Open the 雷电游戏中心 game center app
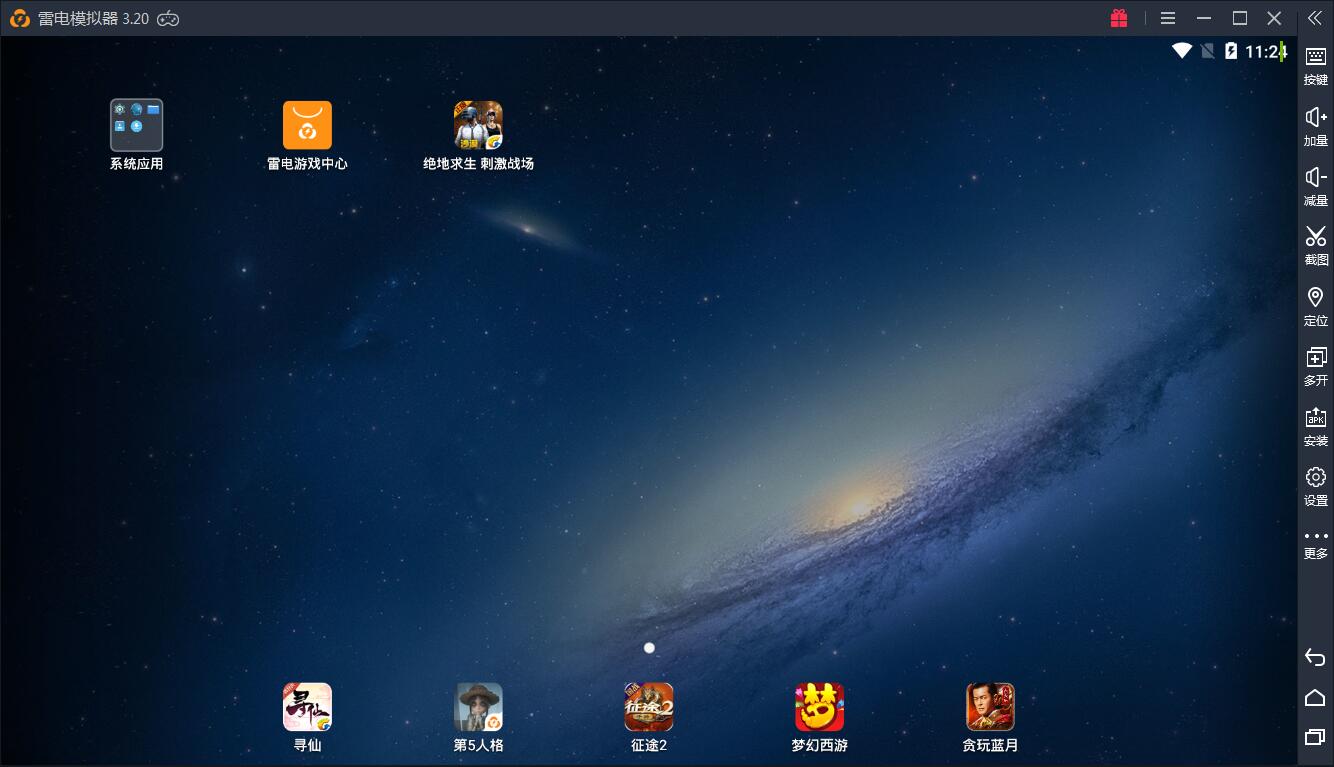 point(307,124)
